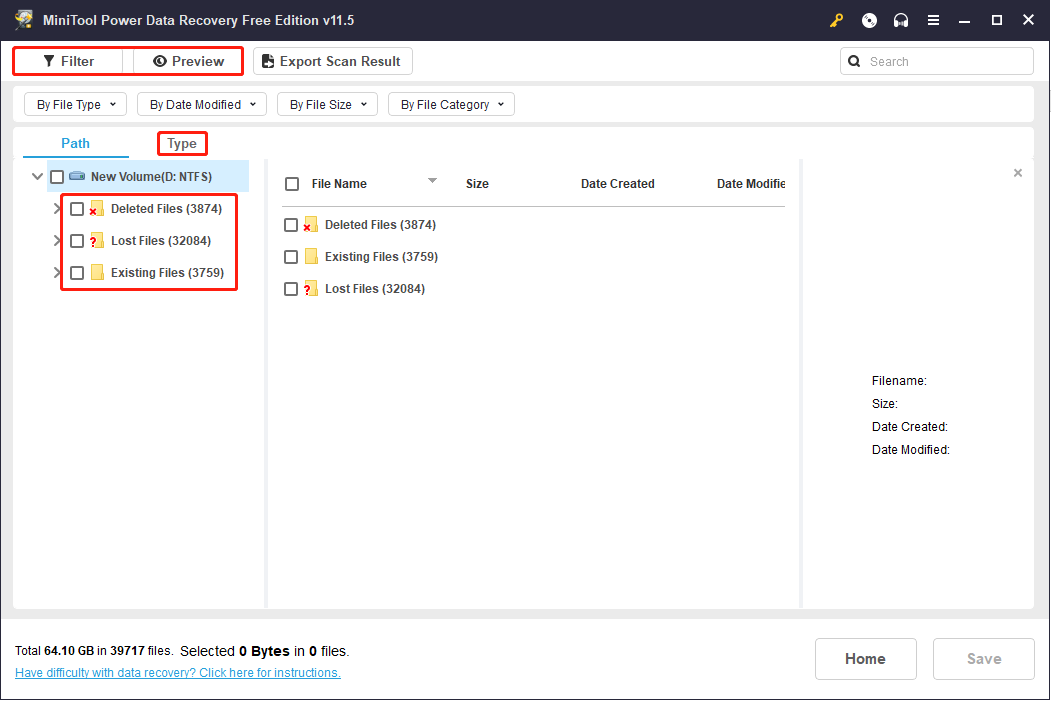Click the headphones support icon
Viewport: 1051px width, 701px height.
(901, 20)
